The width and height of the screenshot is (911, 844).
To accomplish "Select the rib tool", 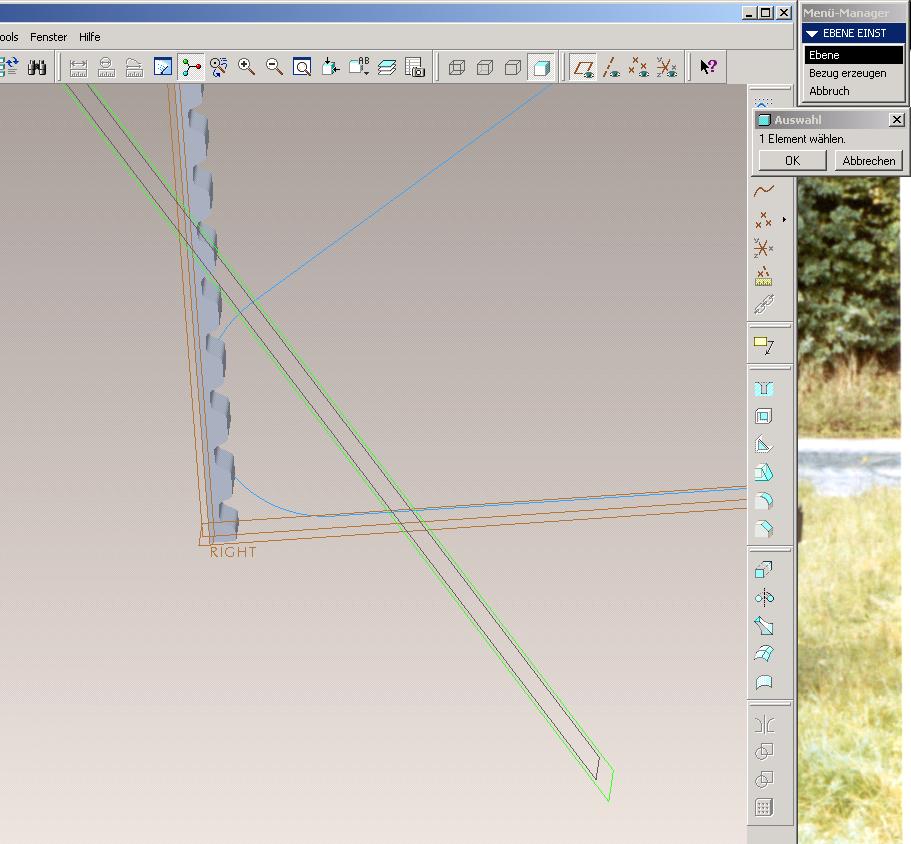I will 763,445.
